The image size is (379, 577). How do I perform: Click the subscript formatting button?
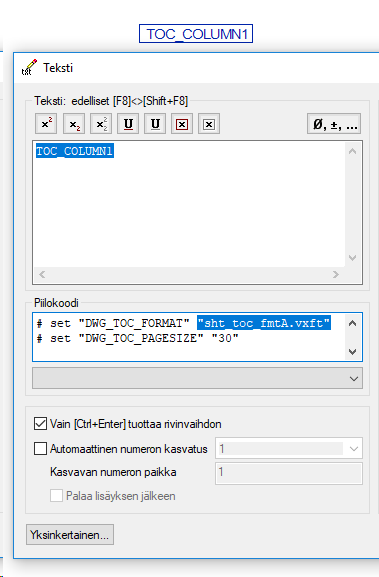point(74,124)
